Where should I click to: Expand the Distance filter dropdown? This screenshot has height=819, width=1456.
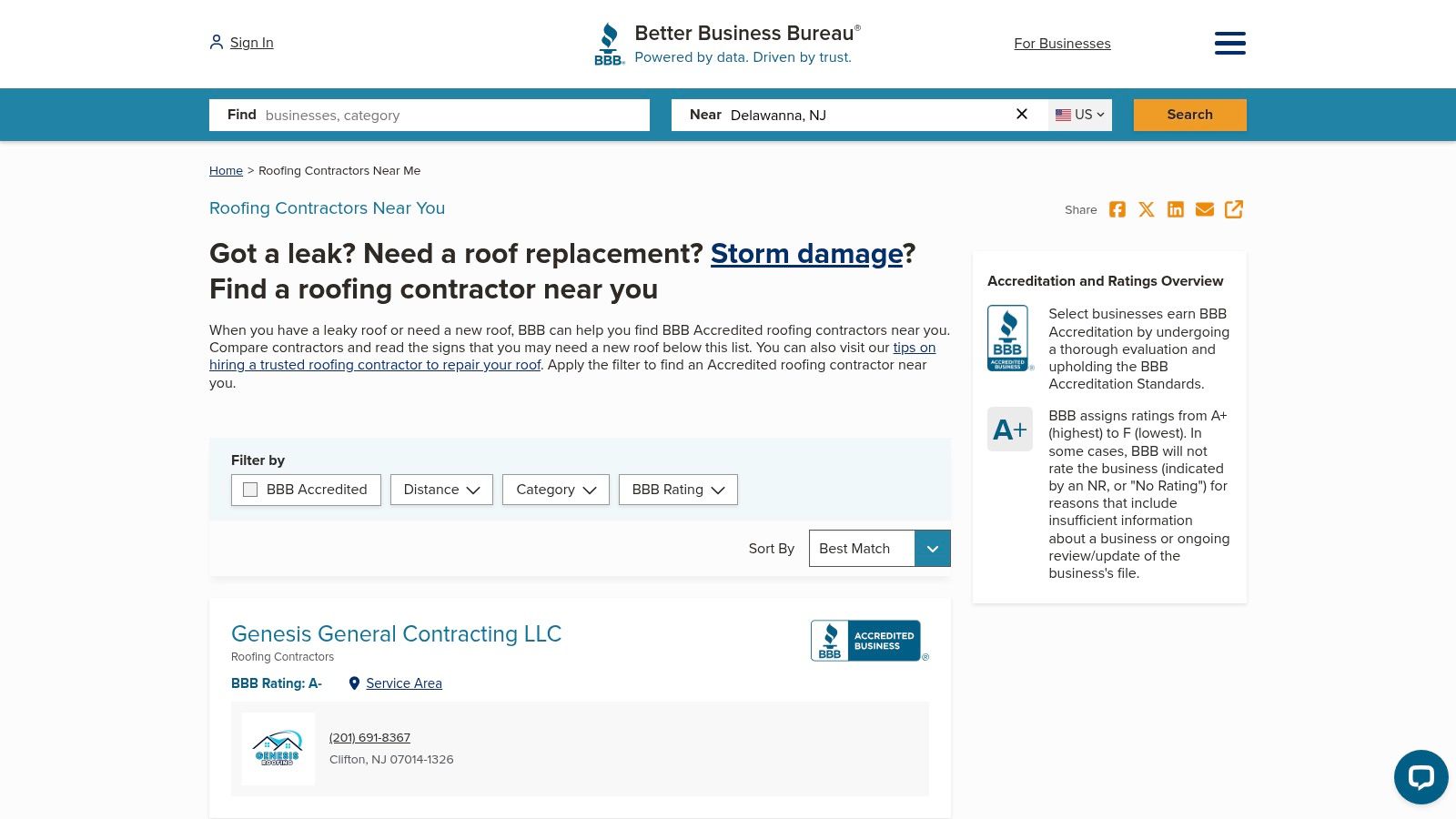441,490
